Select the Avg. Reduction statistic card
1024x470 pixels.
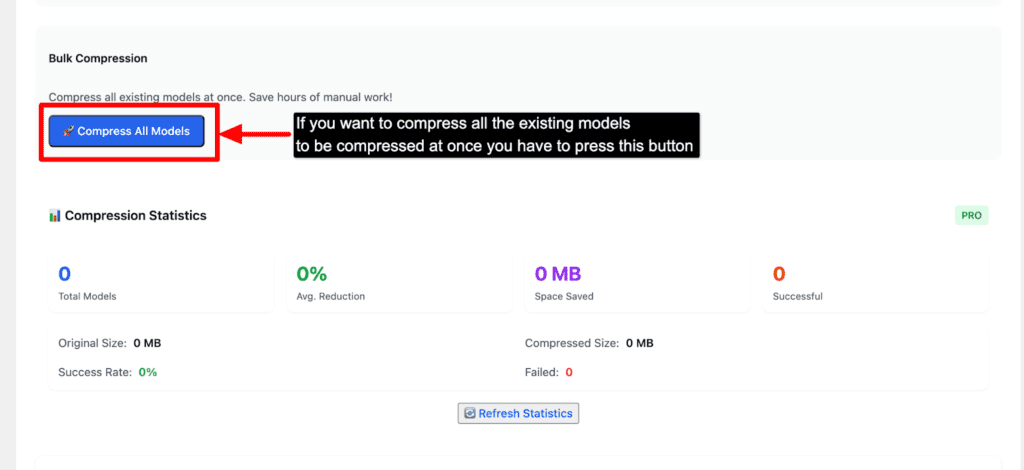(398, 283)
